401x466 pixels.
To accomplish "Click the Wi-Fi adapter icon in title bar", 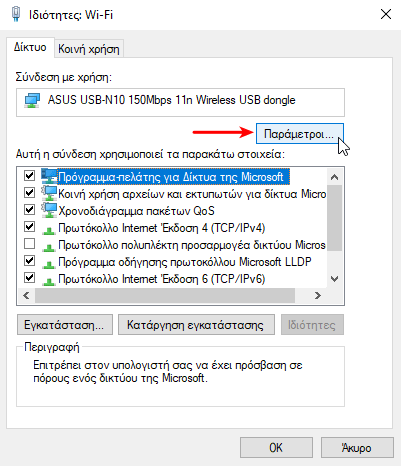I will pos(16,14).
